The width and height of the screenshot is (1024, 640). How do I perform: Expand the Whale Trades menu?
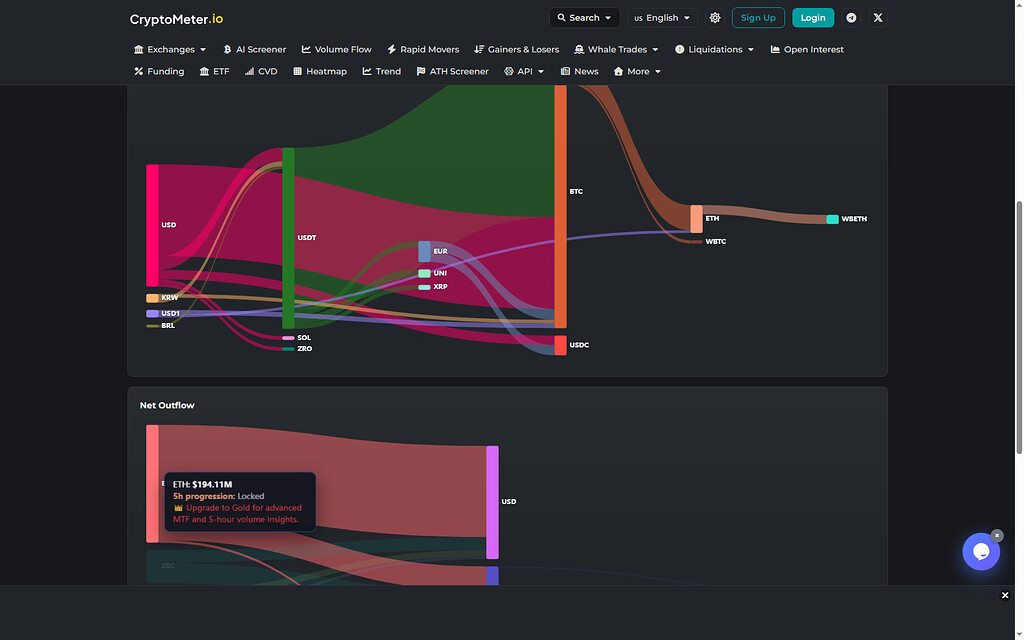(x=616, y=50)
